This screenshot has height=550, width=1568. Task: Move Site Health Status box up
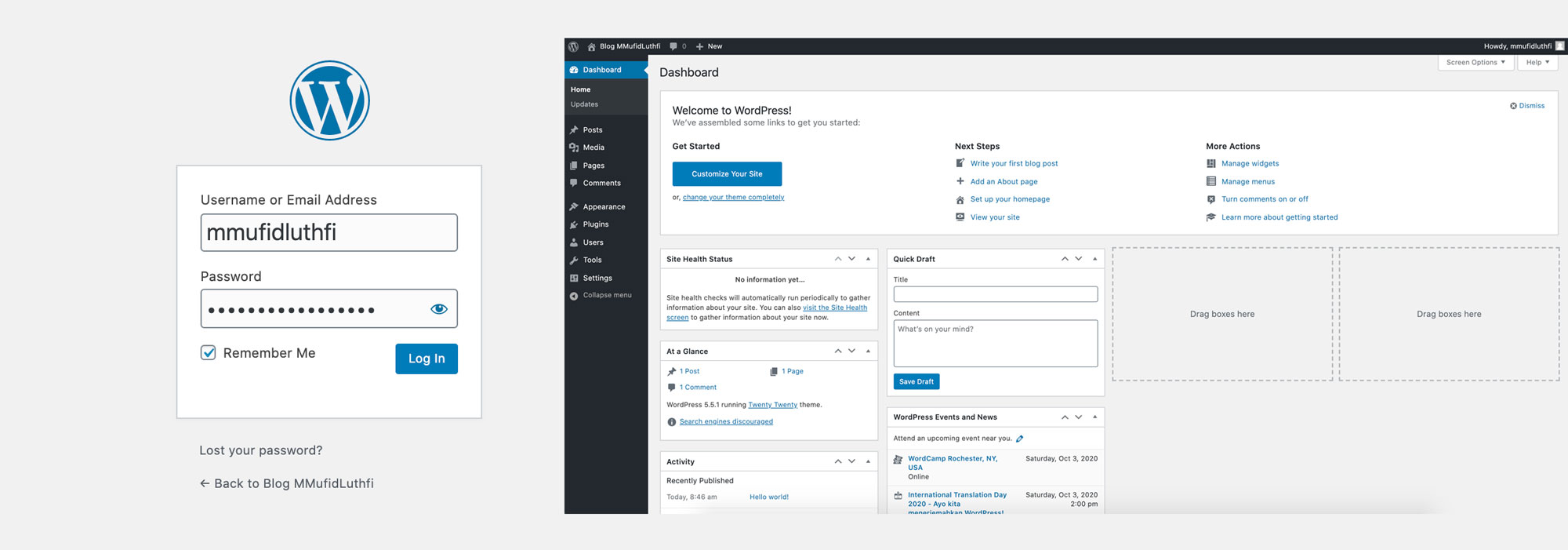point(838,259)
